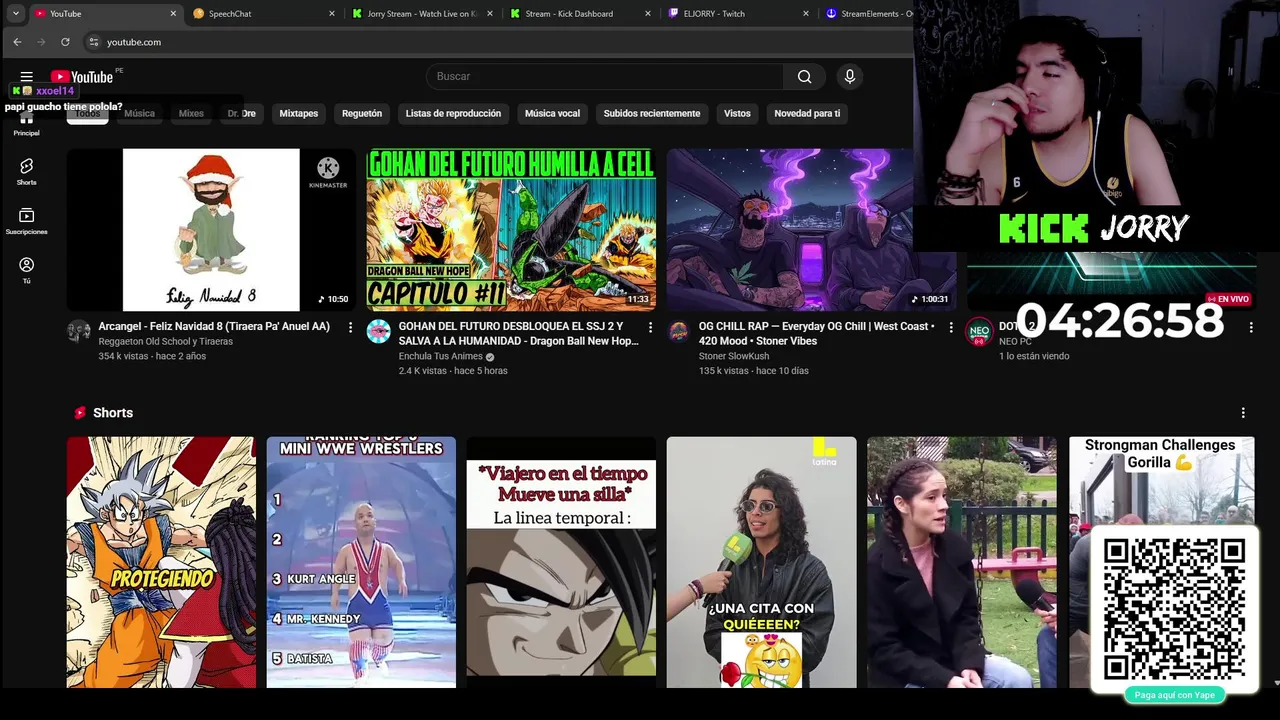The image size is (1280, 720).
Task: Switch to StreamElements tab
Action: click(x=868, y=14)
